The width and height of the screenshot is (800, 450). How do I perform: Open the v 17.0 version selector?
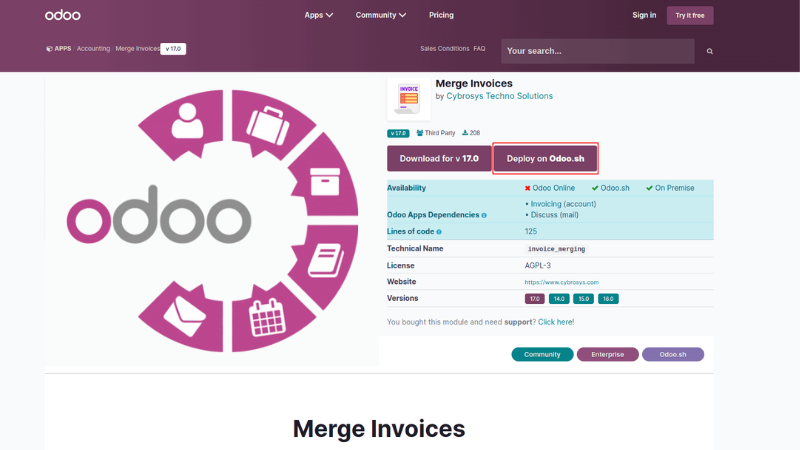click(x=173, y=49)
